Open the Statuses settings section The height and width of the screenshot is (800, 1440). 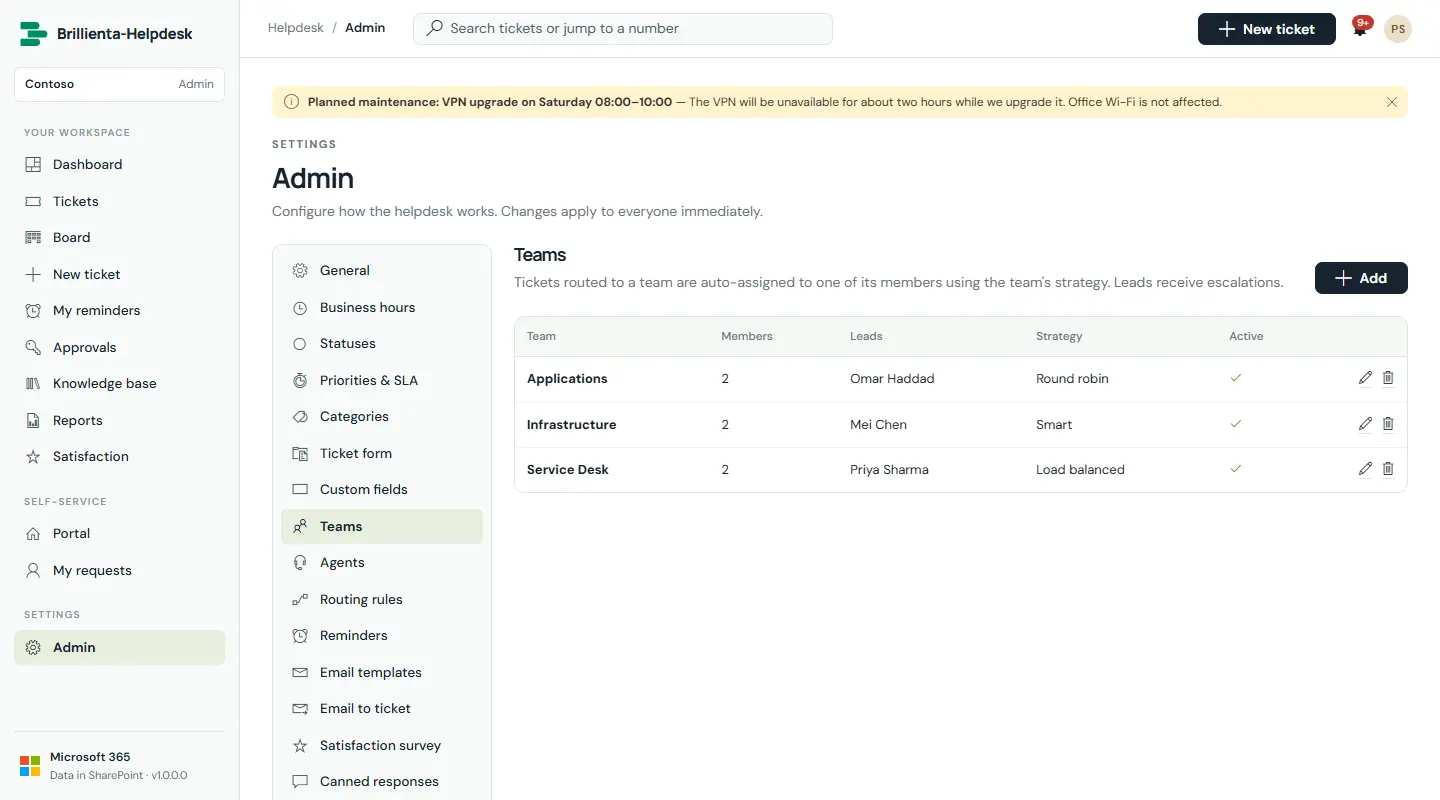pyautogui.click(x=382, y=343)
